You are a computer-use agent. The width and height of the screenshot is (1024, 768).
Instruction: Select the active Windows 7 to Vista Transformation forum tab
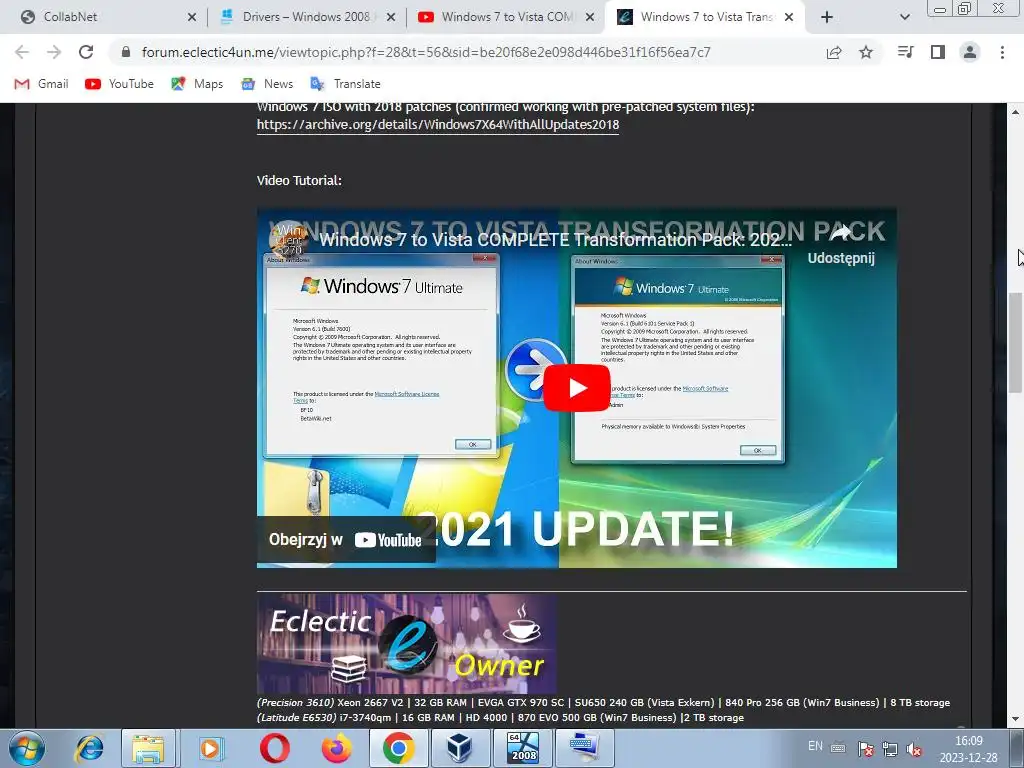[705, 17]
